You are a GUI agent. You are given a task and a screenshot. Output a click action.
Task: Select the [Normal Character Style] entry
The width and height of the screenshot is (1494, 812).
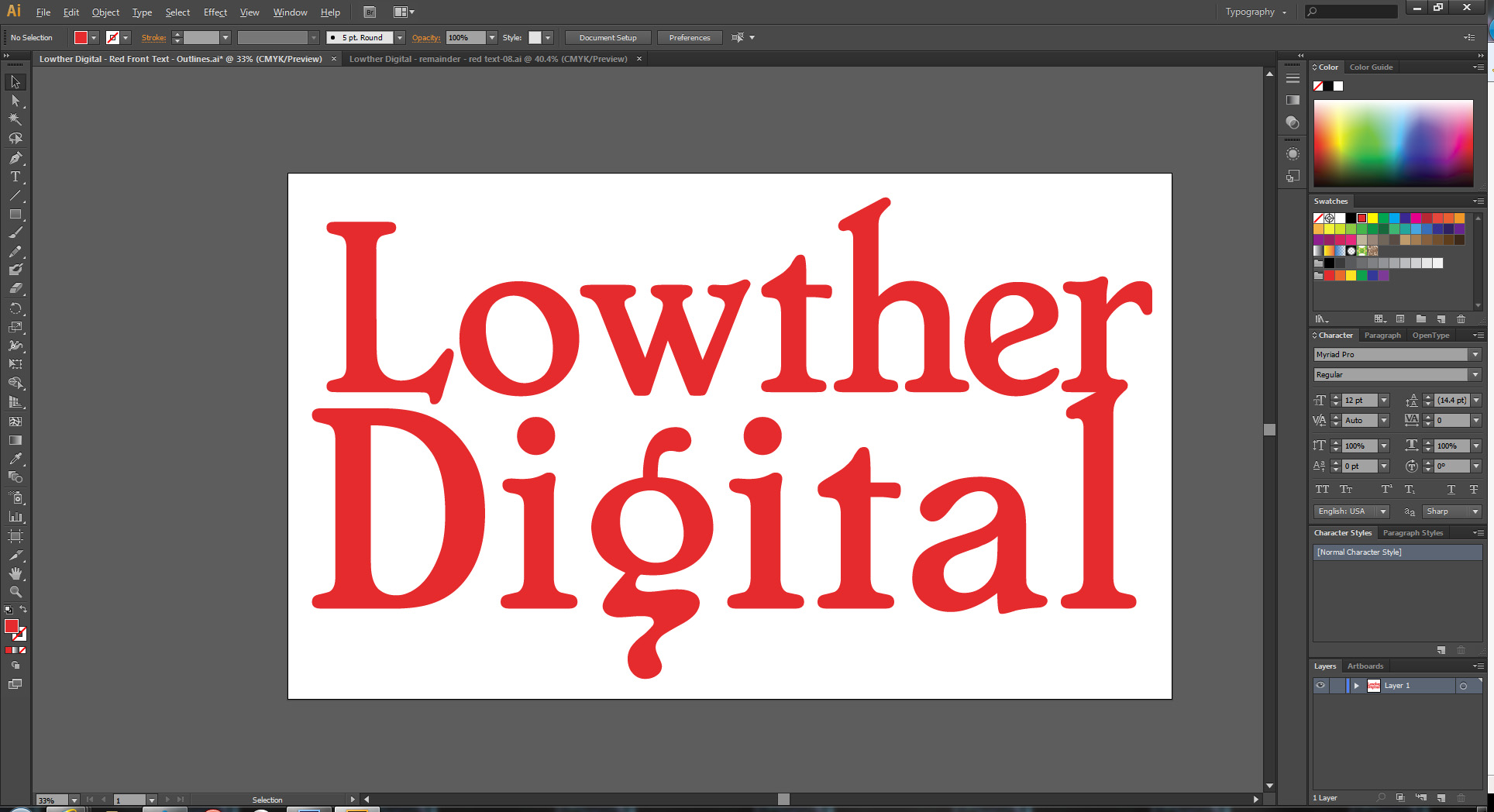(x=1397, y=552)
